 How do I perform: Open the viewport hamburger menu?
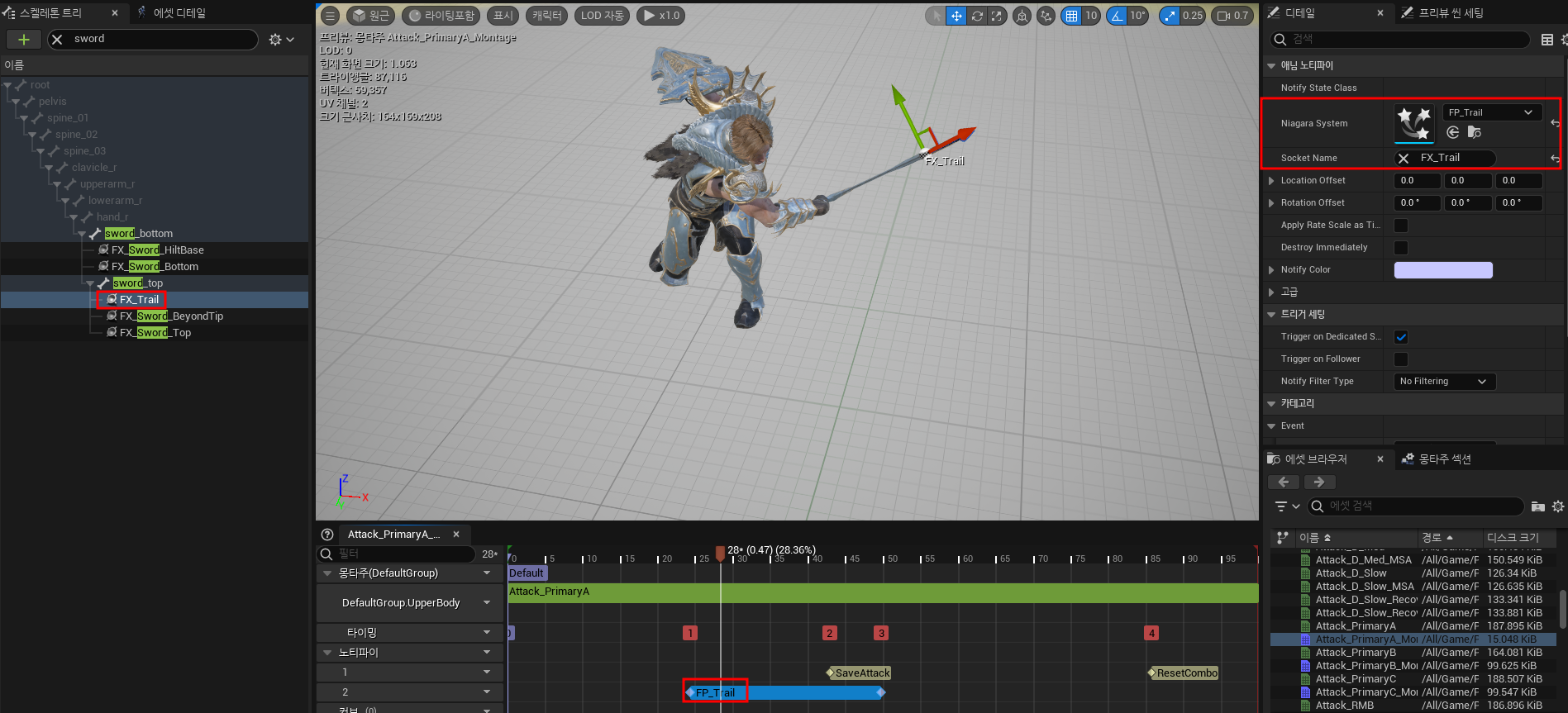(x=330, y=16)
